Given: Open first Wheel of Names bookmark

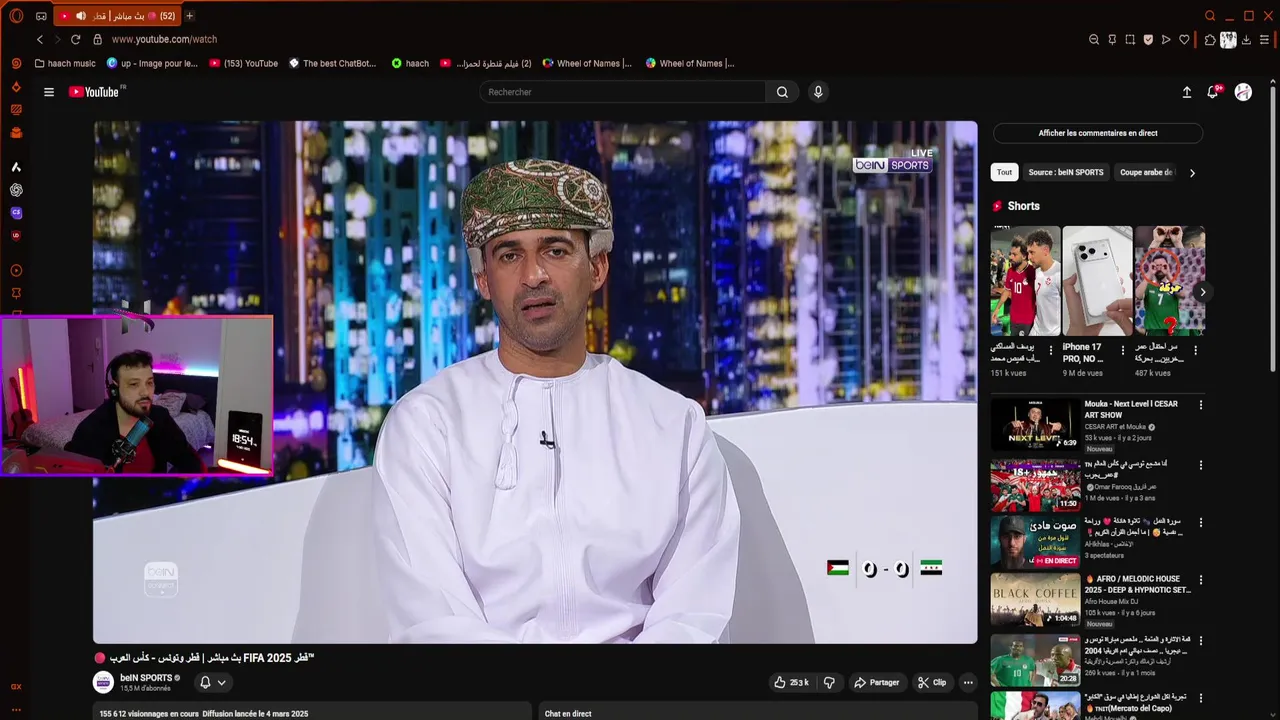Looking at the screenshot, I should 587,63.
